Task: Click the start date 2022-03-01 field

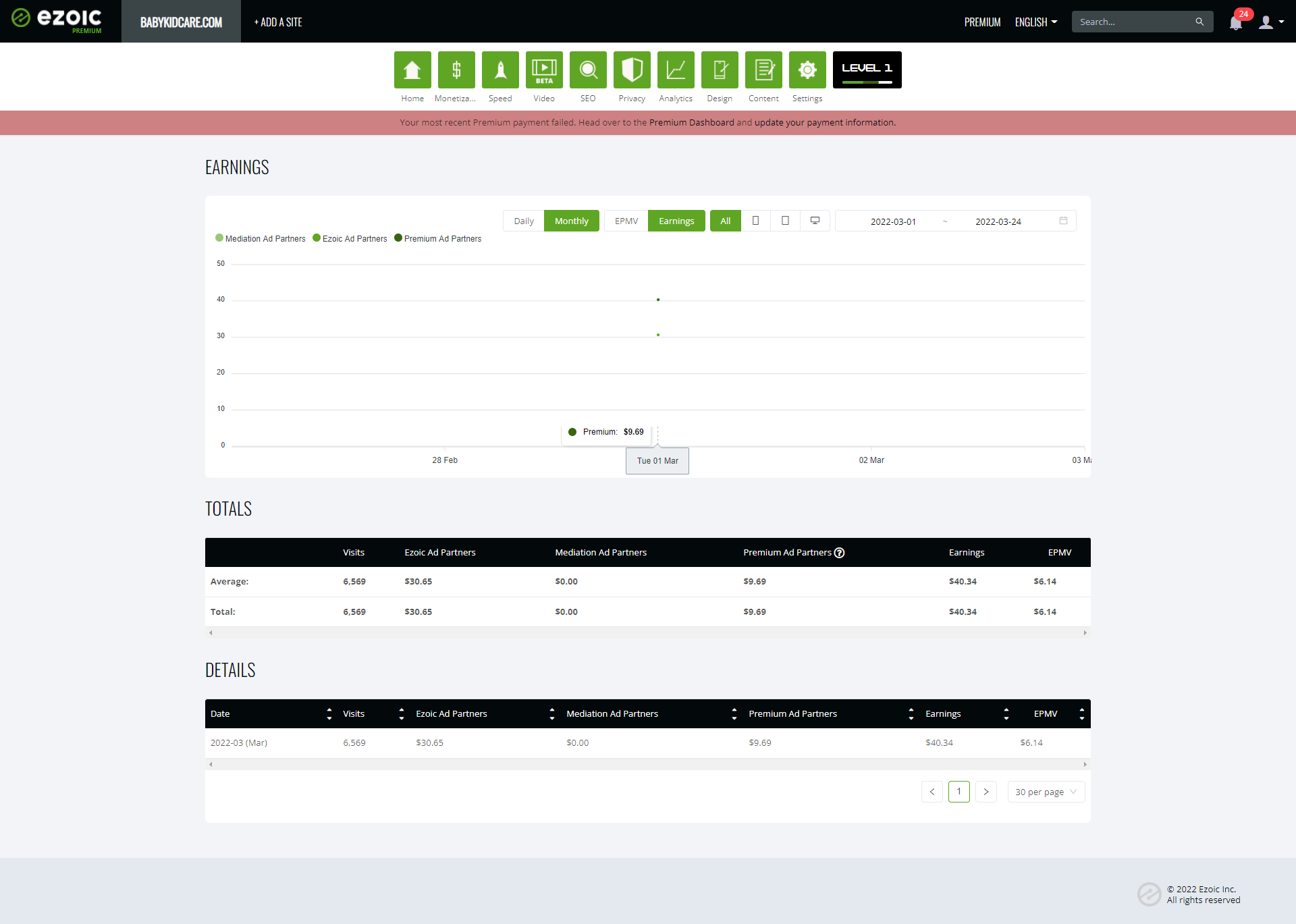Action: pos(893,221)
